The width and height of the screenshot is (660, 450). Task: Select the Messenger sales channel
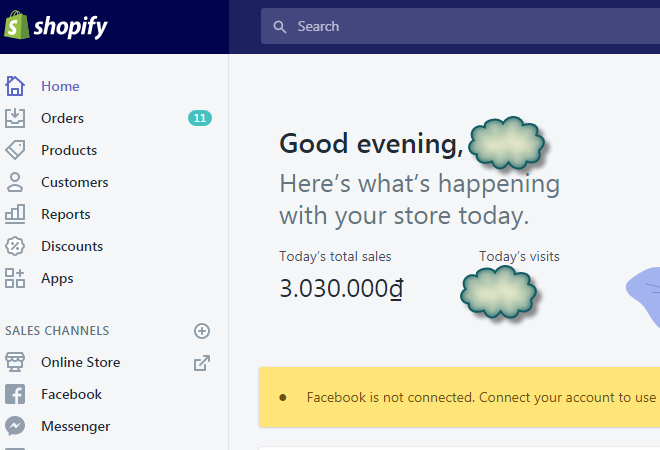(x=75, y=426)
